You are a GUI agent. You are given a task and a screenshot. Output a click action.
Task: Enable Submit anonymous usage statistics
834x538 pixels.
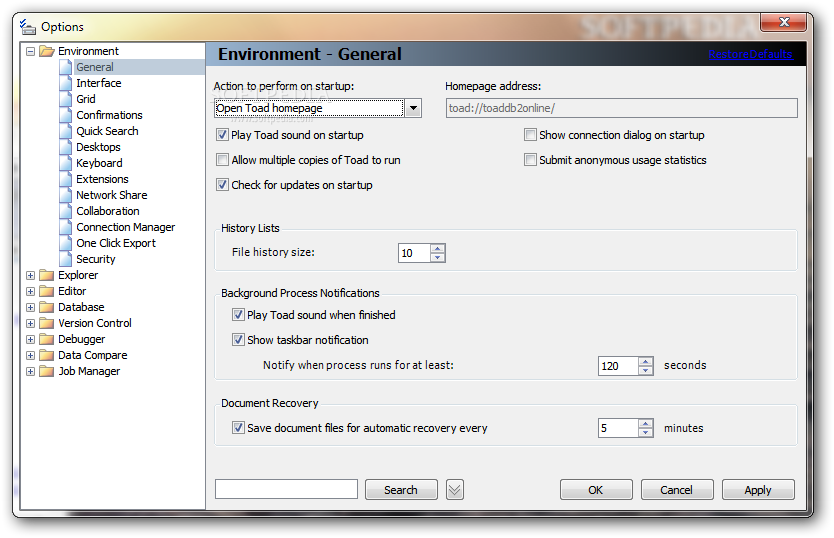[x=530, y=160]
